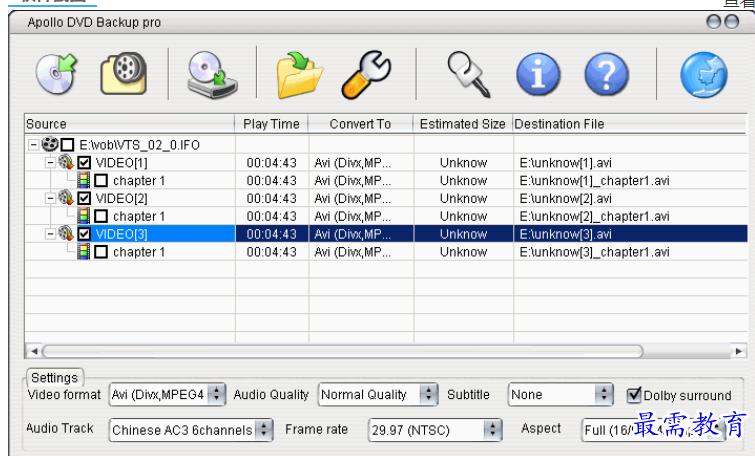Click filmstrip icon of chapter 1 under VIDEO[2]
This screenshot has height=456, width=755.
(x=84, y=216)
